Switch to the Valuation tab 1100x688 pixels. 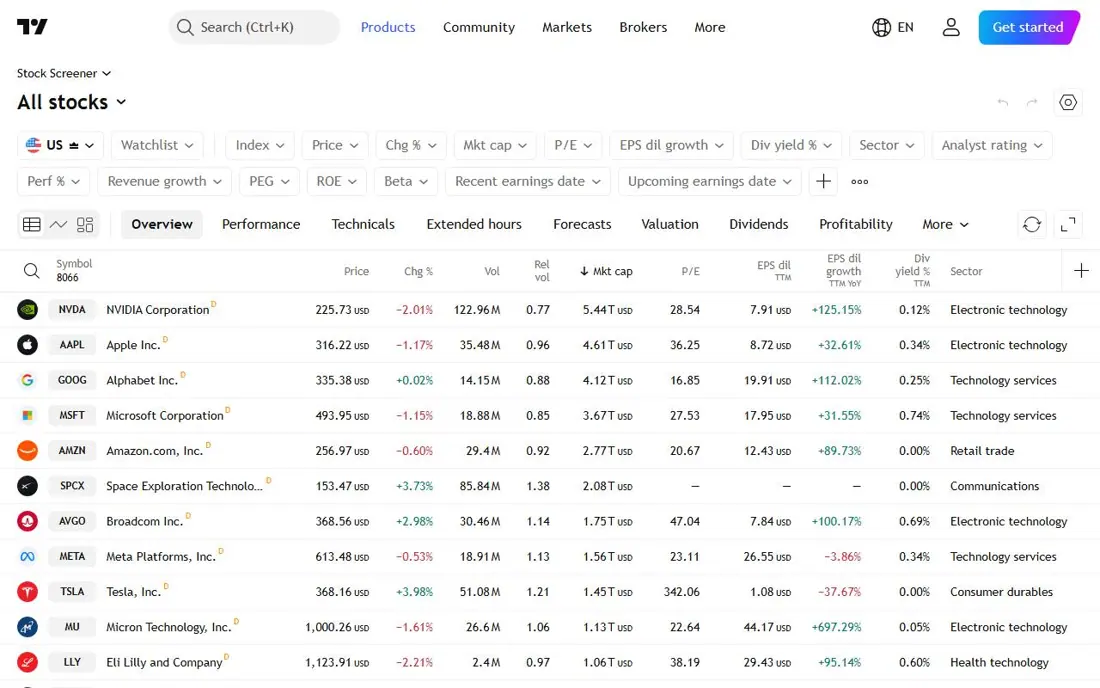(x=670, y=224)
